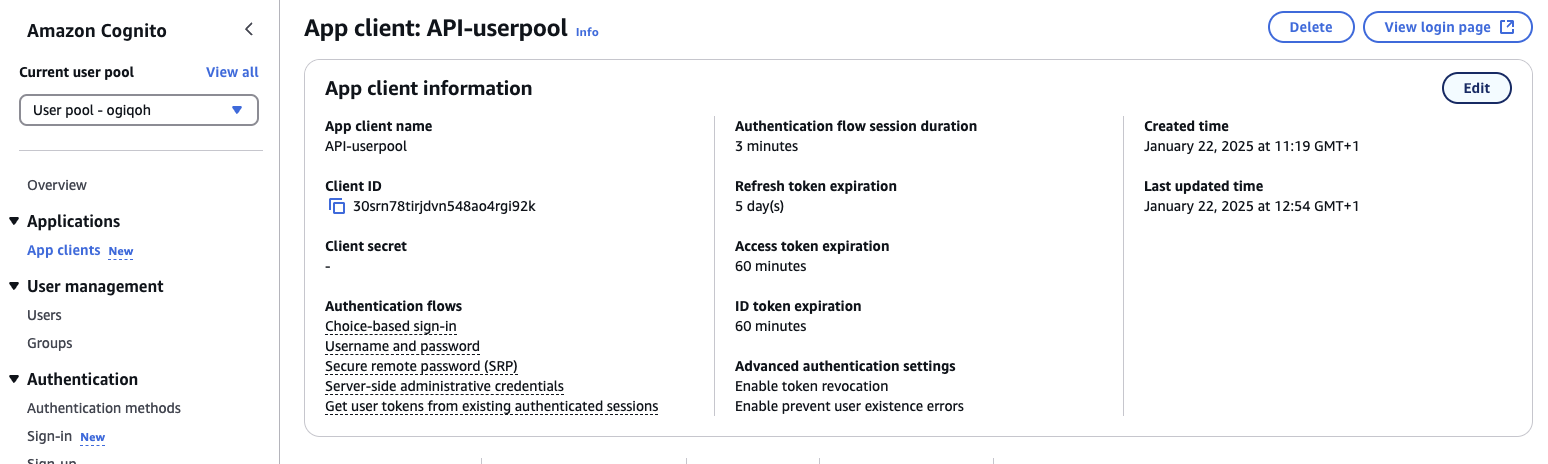Navigate to Groups
This screenshot has height=464, width=1548.
[x=50, y=343]
